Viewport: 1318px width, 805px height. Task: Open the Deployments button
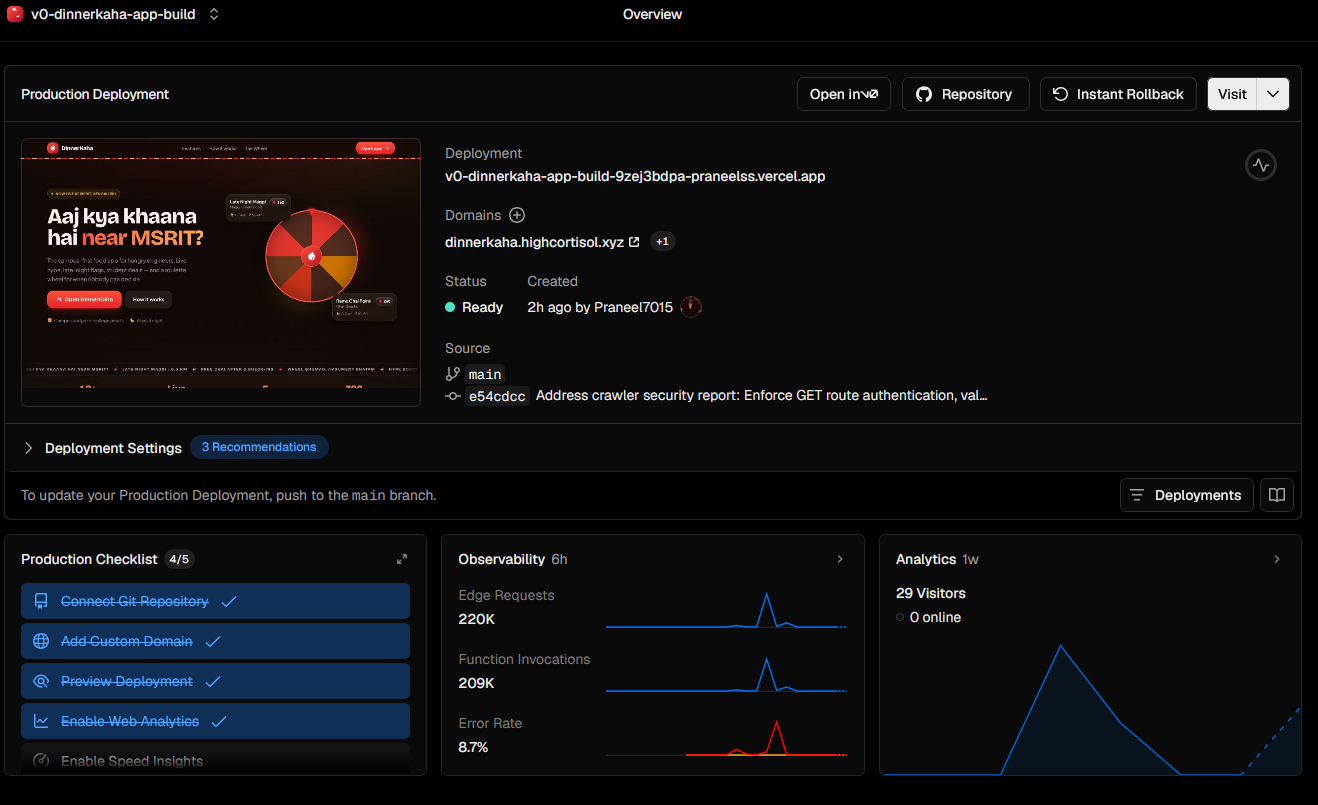(1187, 495)
